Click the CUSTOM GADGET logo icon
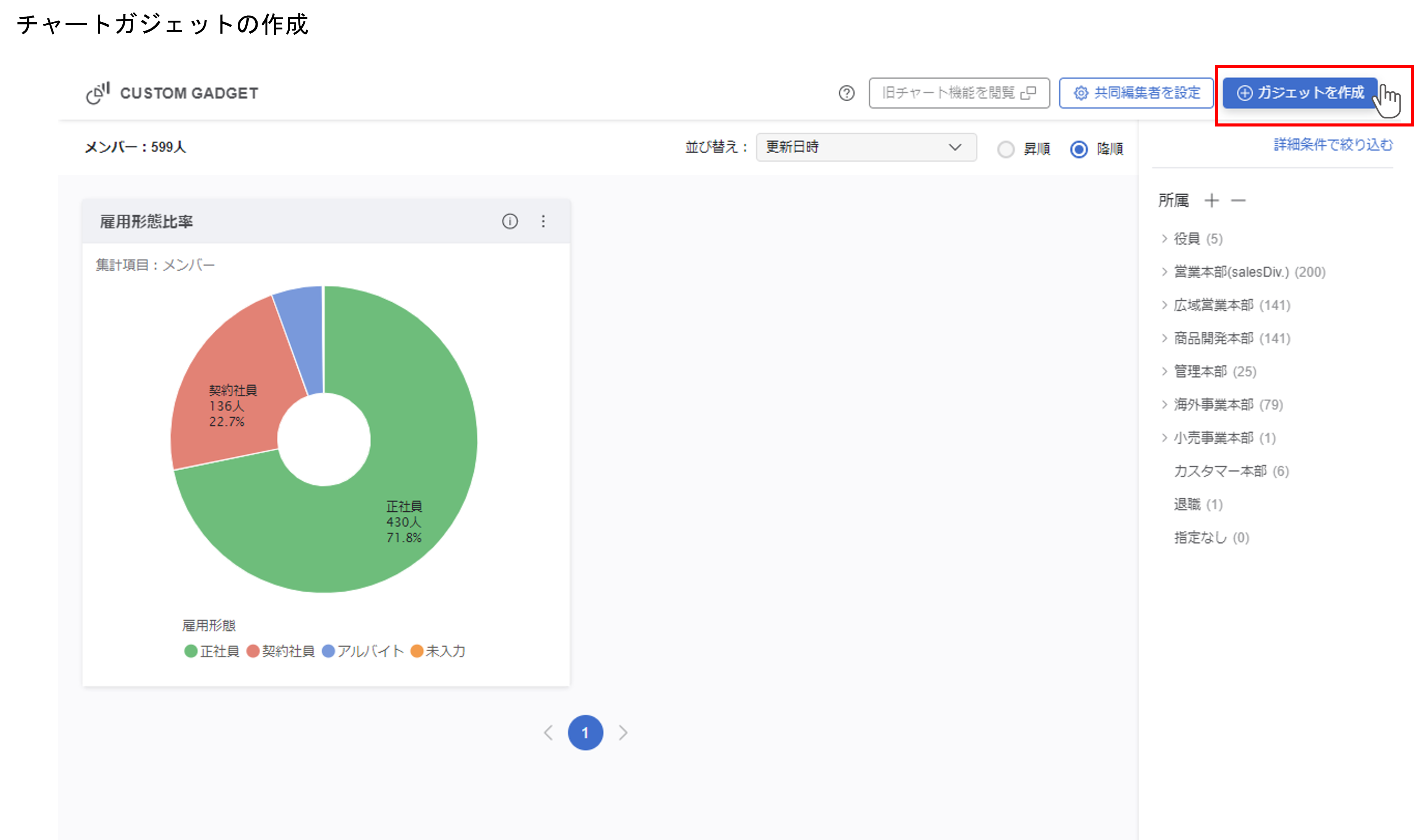 [98, 93]
